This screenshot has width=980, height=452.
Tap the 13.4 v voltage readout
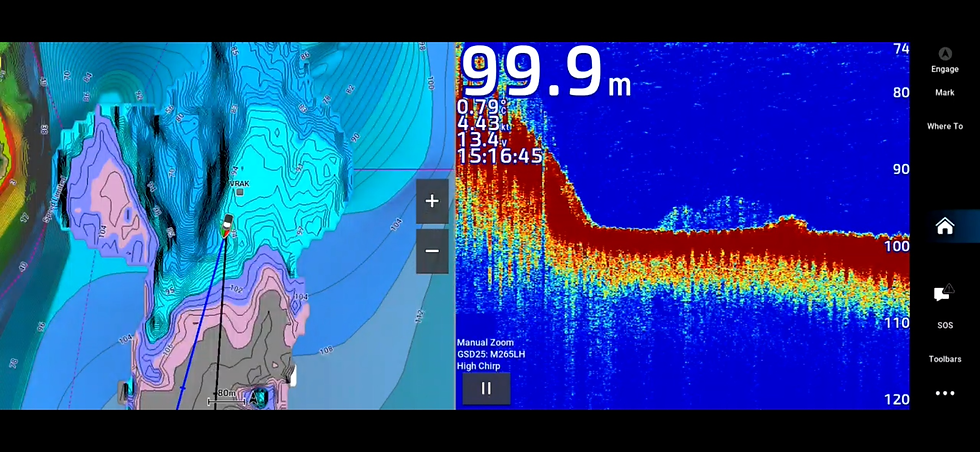482,139
